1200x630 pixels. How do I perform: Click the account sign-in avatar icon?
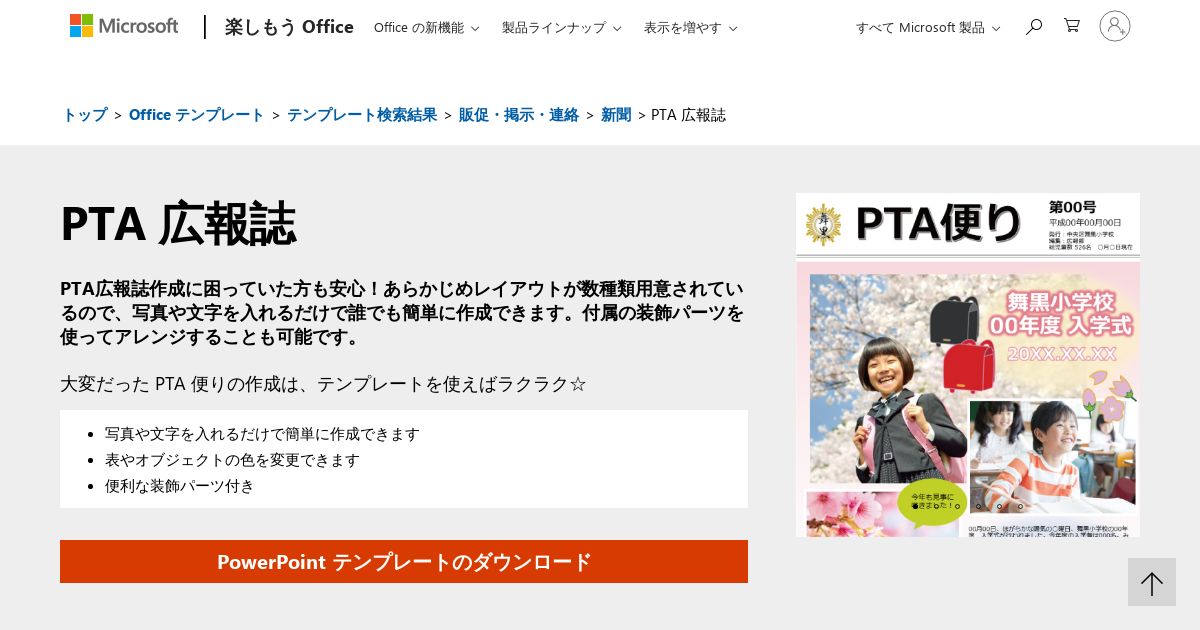(x=1114, y=26)
